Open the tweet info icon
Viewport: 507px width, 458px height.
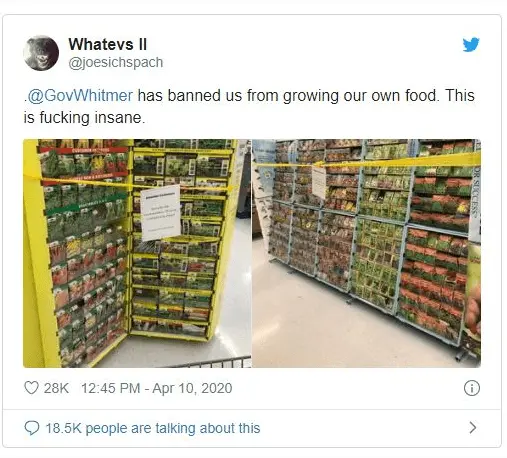472,388
